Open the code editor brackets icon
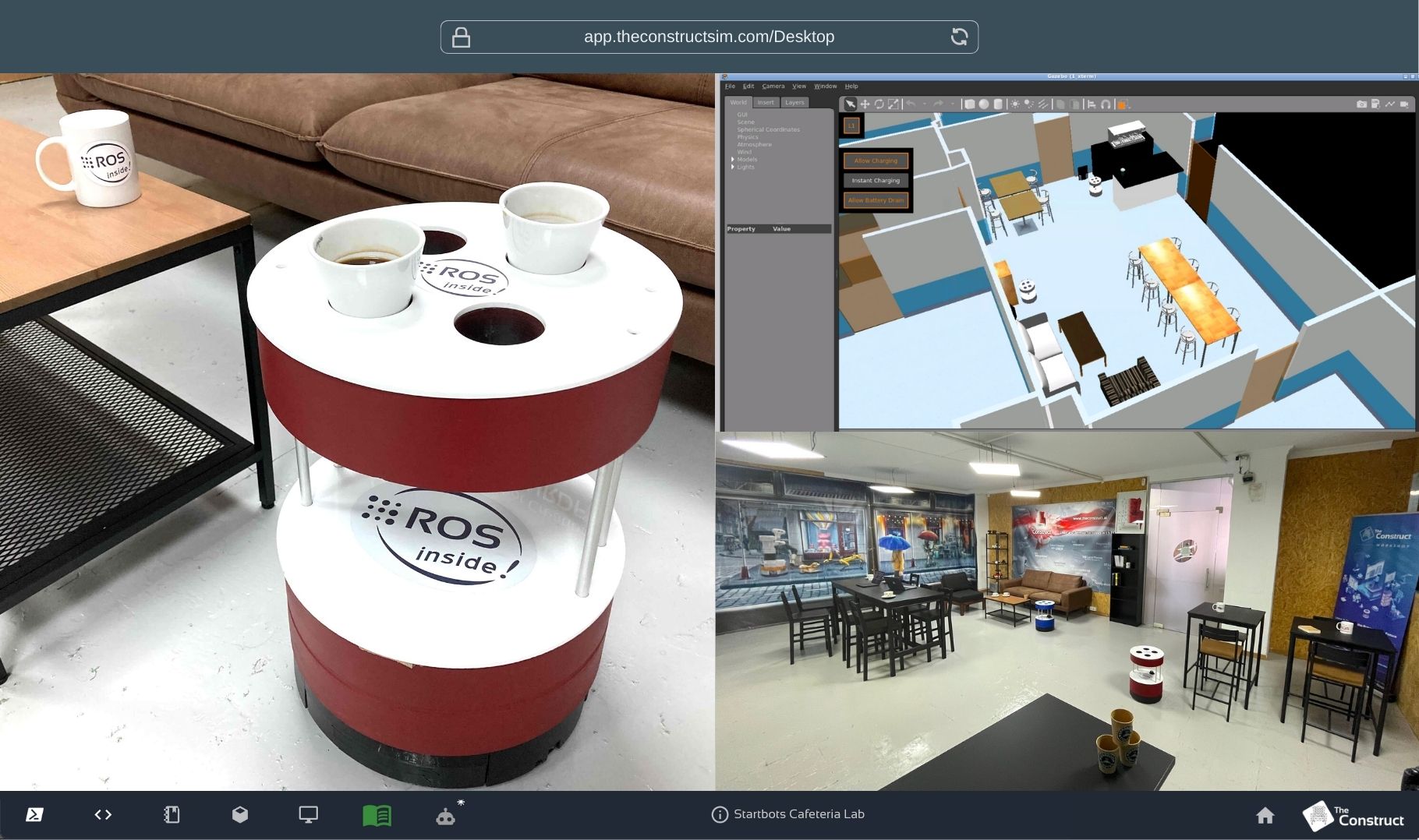This screenshot has height=840, width=1419. [x=103, y=814]
